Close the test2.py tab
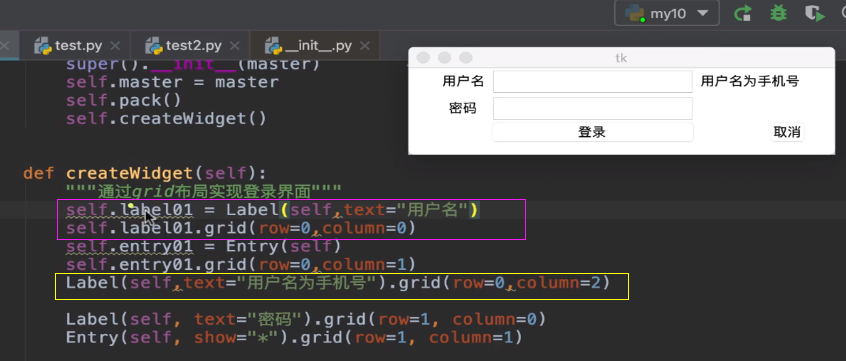Viewport: 846px width, 361px height. point(234,46)
